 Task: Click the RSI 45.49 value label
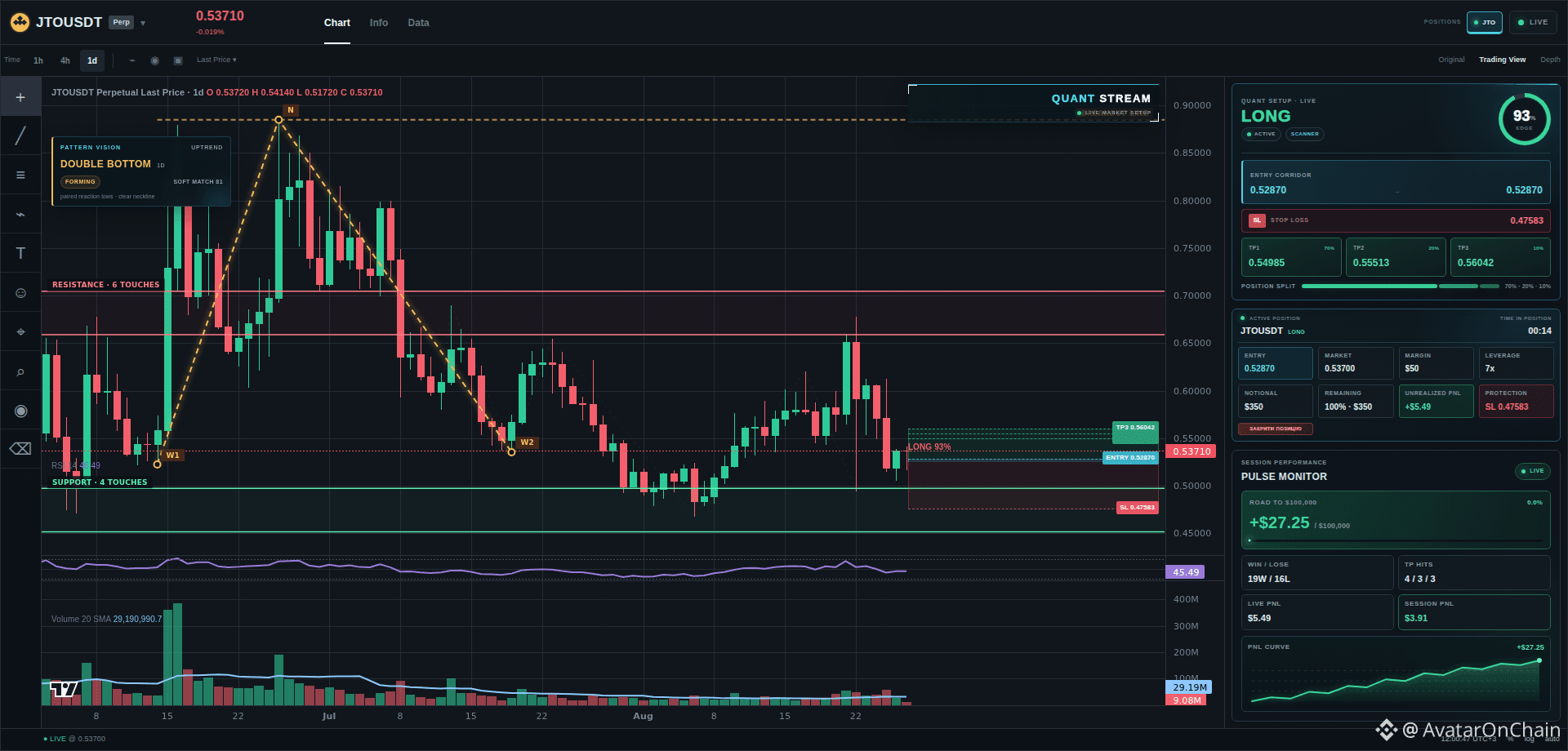[1186, 572]
